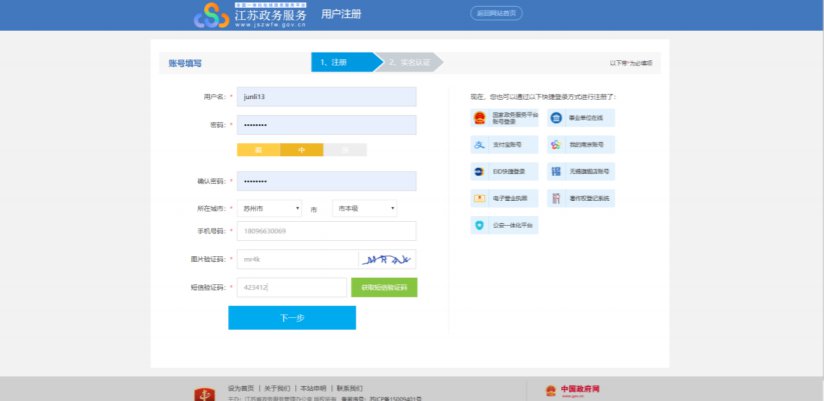This screenshot has width=824, height=401.
Task: Click the green 获取短信验证码 button
Action: coord(384,288)
